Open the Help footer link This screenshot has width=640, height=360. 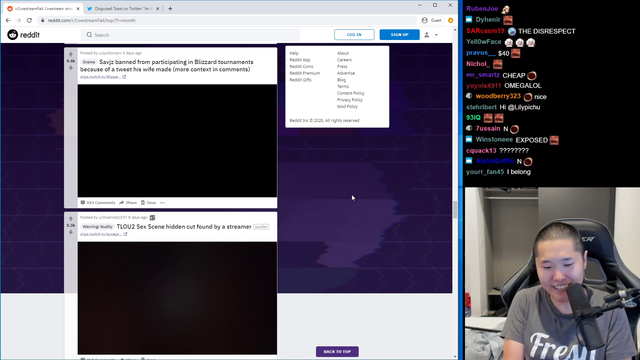(294, 53)
